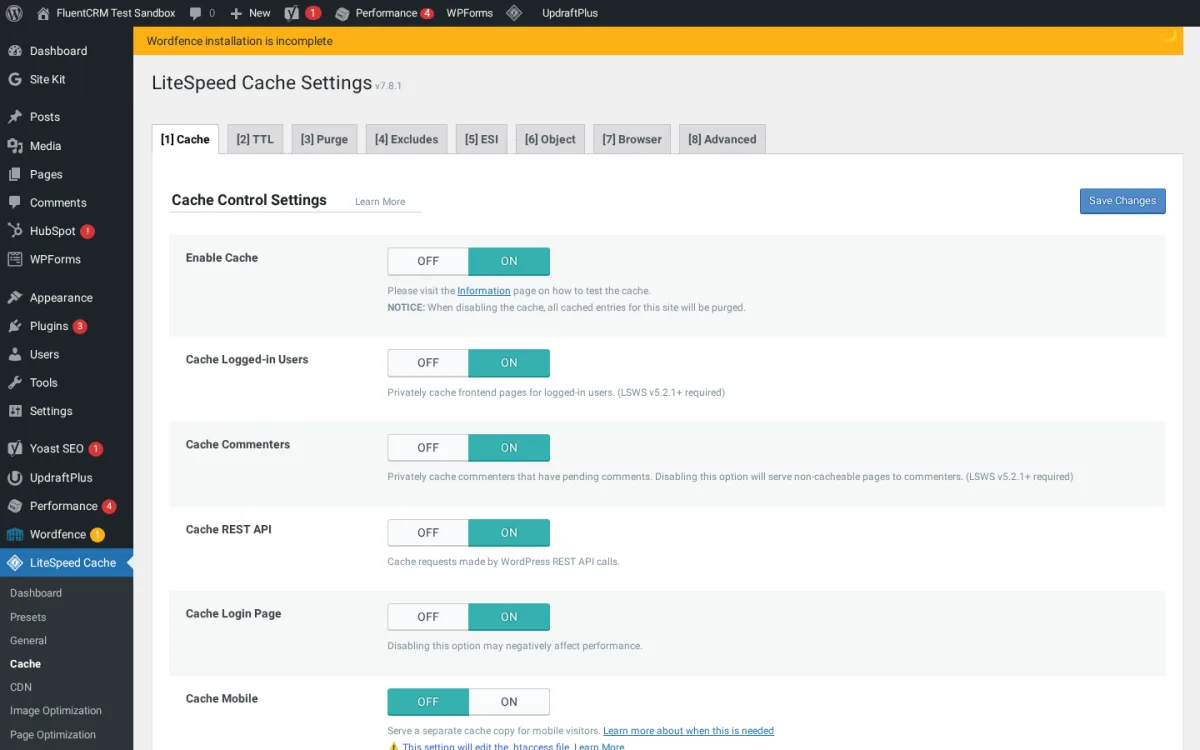
Task: Open LiteSpeed submenu Image Optimization
Action: (56, 711)
